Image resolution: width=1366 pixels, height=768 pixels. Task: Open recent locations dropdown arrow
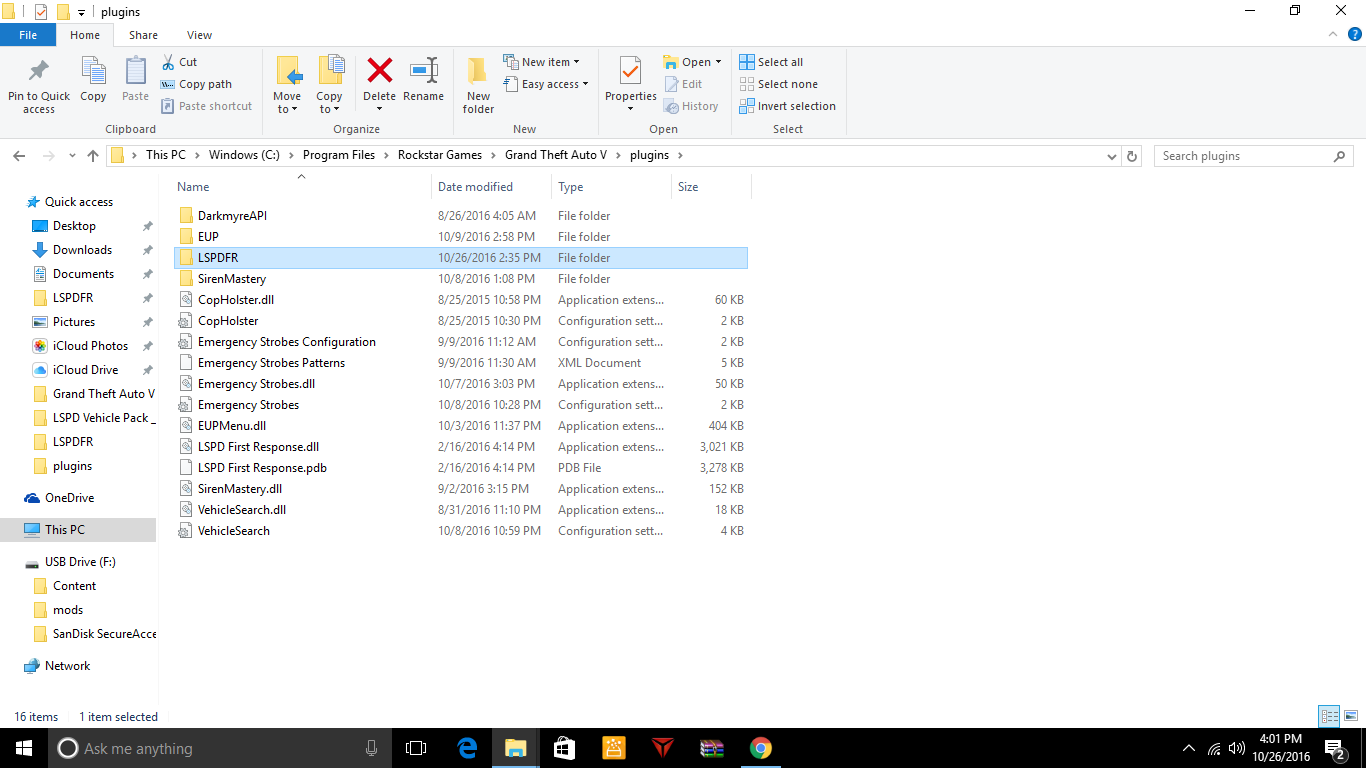[x=72, y=156]
